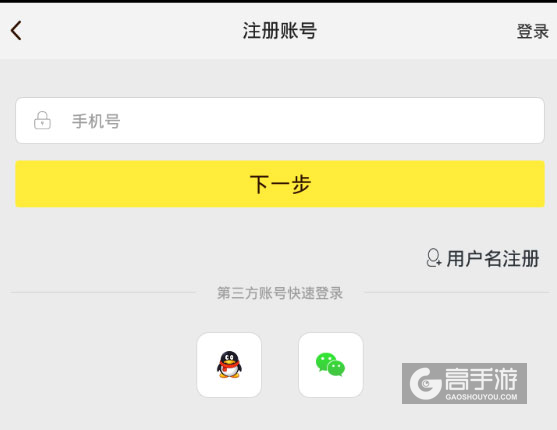Click the 高手游 watermark text
The height and width of the screenshot is (430, 557).
coord(481,379)
